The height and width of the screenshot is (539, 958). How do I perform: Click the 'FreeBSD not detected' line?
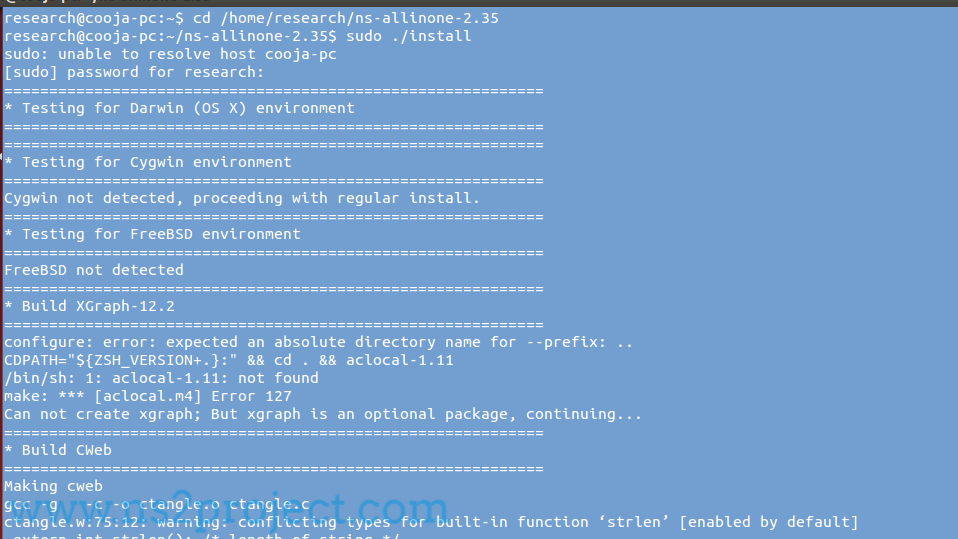coord(93,270)
